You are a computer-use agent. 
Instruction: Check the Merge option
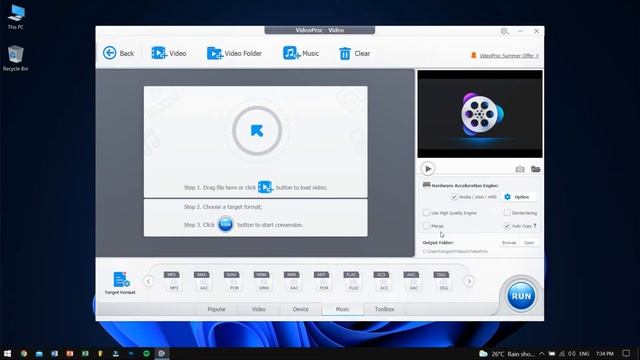coord(427,225)
